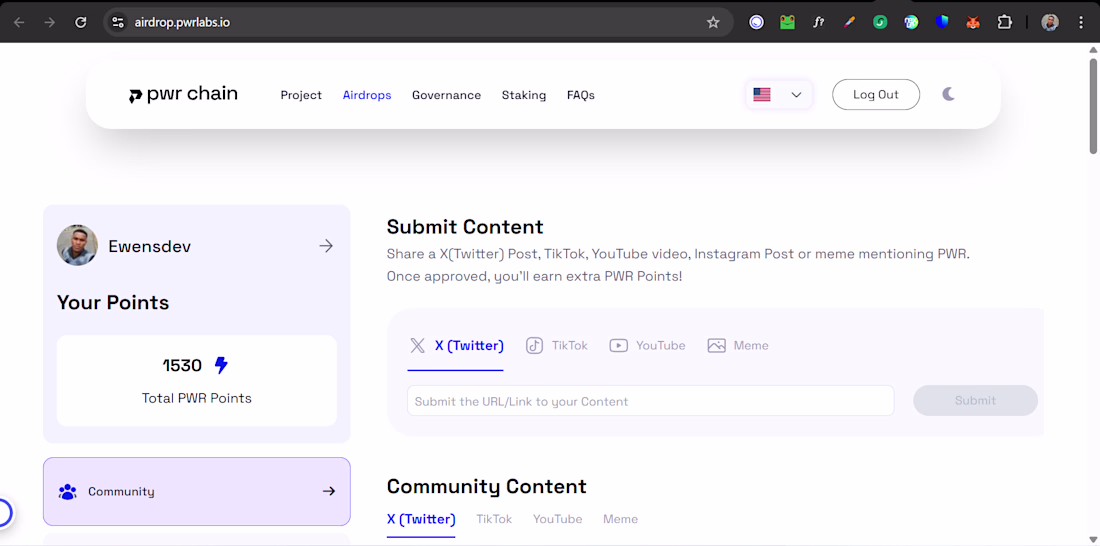Expand Ewensdev profile arrow
The width and height of the screenshot is (1100, 546).
(326, 246)
